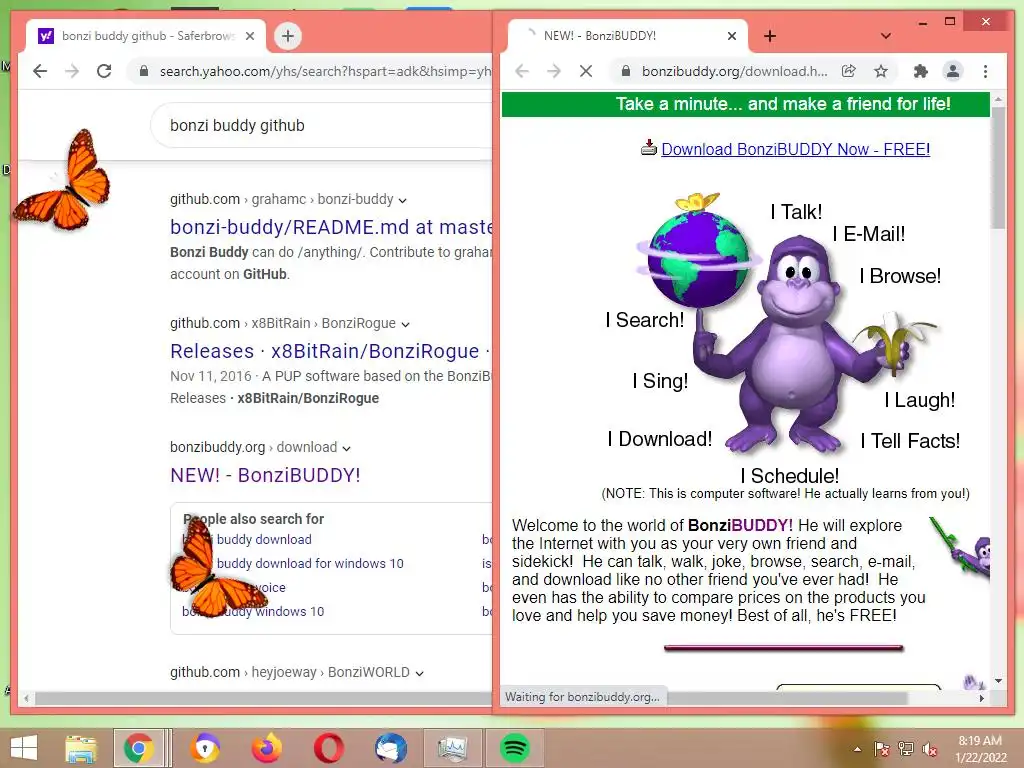
Task: Click the purple Bonzi gorilla image
Action: pos(797,345)
